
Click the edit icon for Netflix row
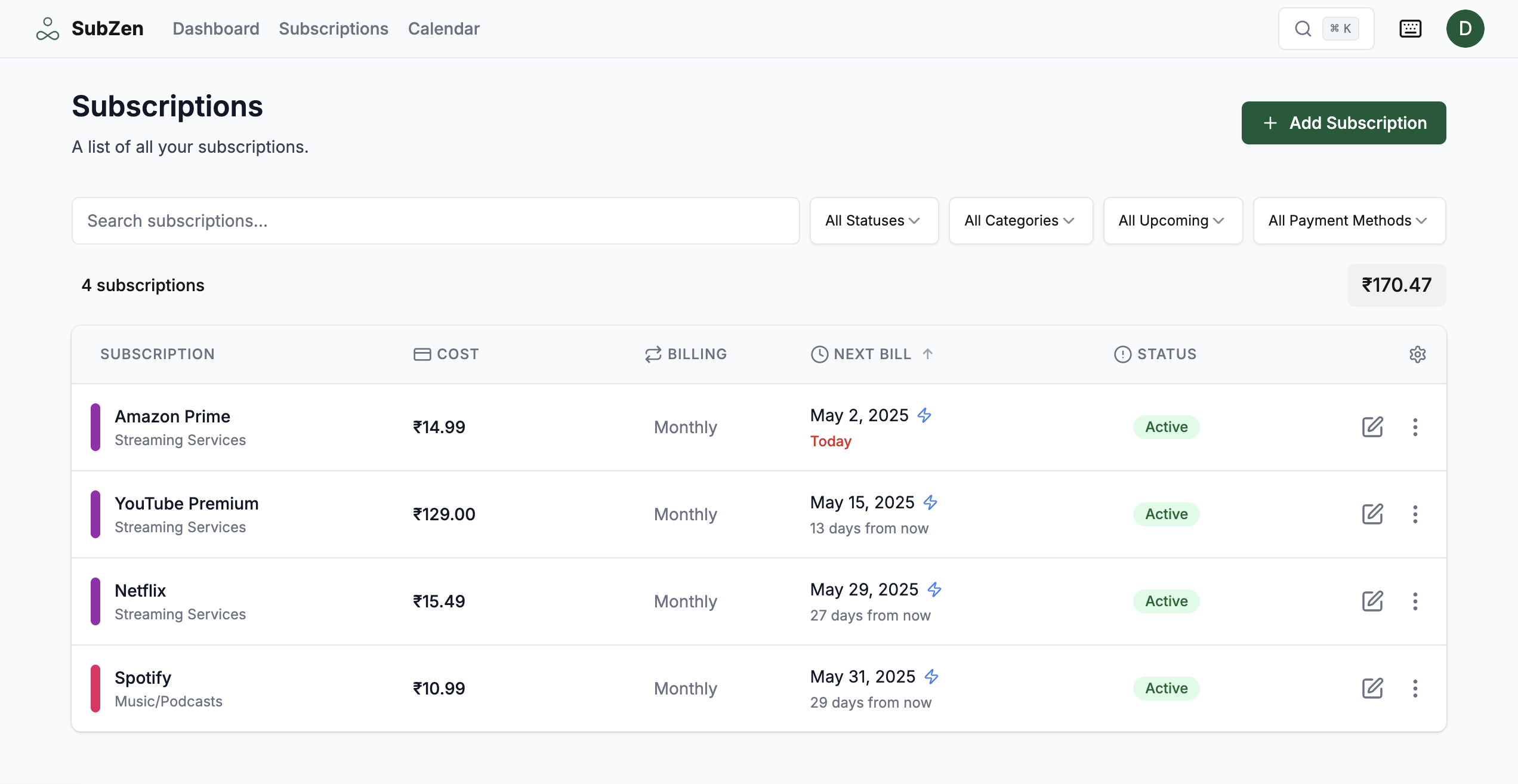(x=1372, y=601)
